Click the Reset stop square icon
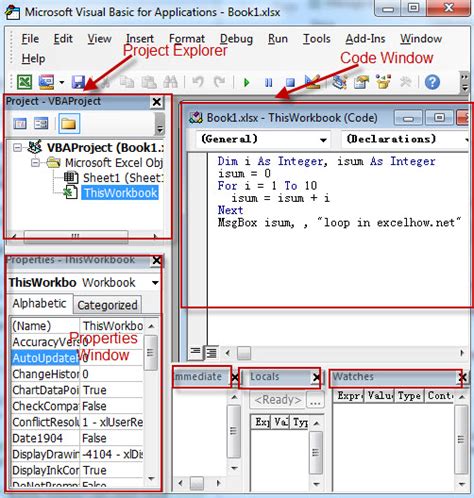Screen dimensions: 474x498 (290, 82)
